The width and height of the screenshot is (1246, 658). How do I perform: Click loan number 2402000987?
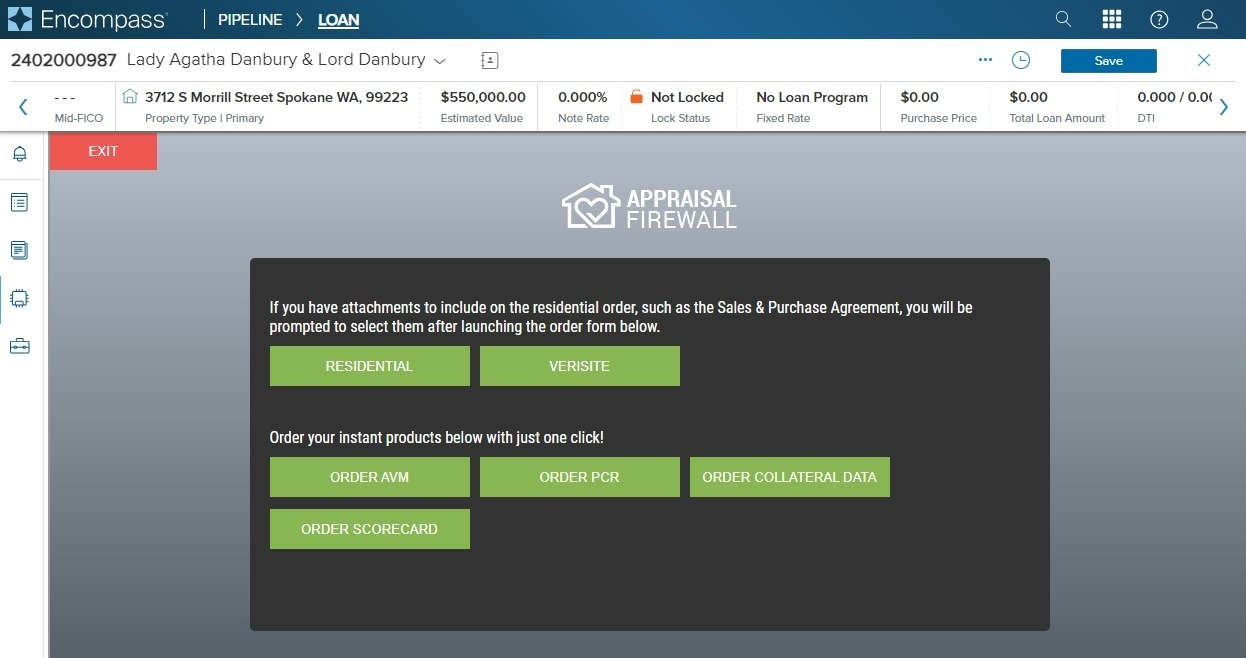click(64, 60)
